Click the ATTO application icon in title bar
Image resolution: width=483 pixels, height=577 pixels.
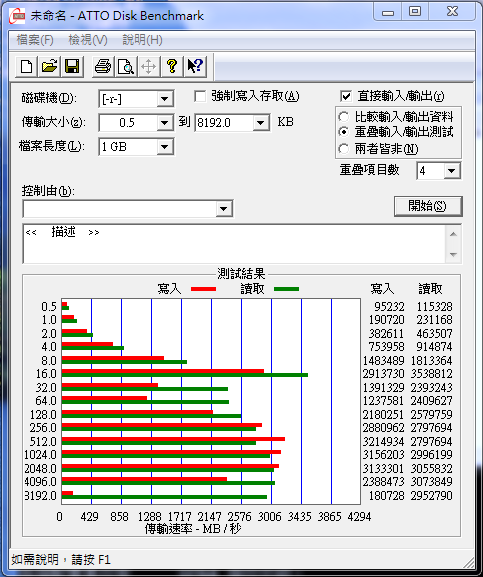pos(17,16)
